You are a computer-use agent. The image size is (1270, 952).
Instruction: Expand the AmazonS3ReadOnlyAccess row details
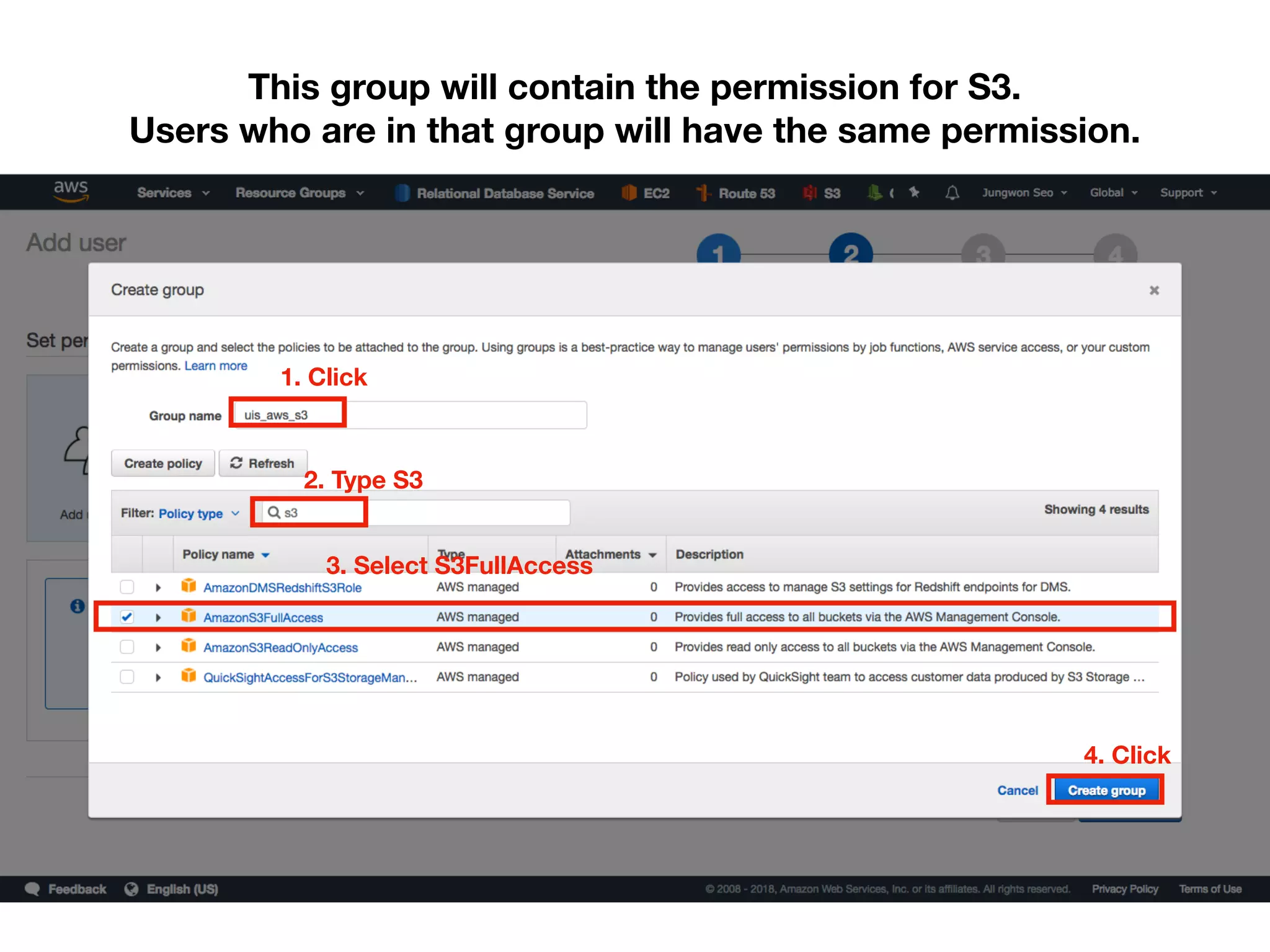pyautogui.click(x=158, y=648)
